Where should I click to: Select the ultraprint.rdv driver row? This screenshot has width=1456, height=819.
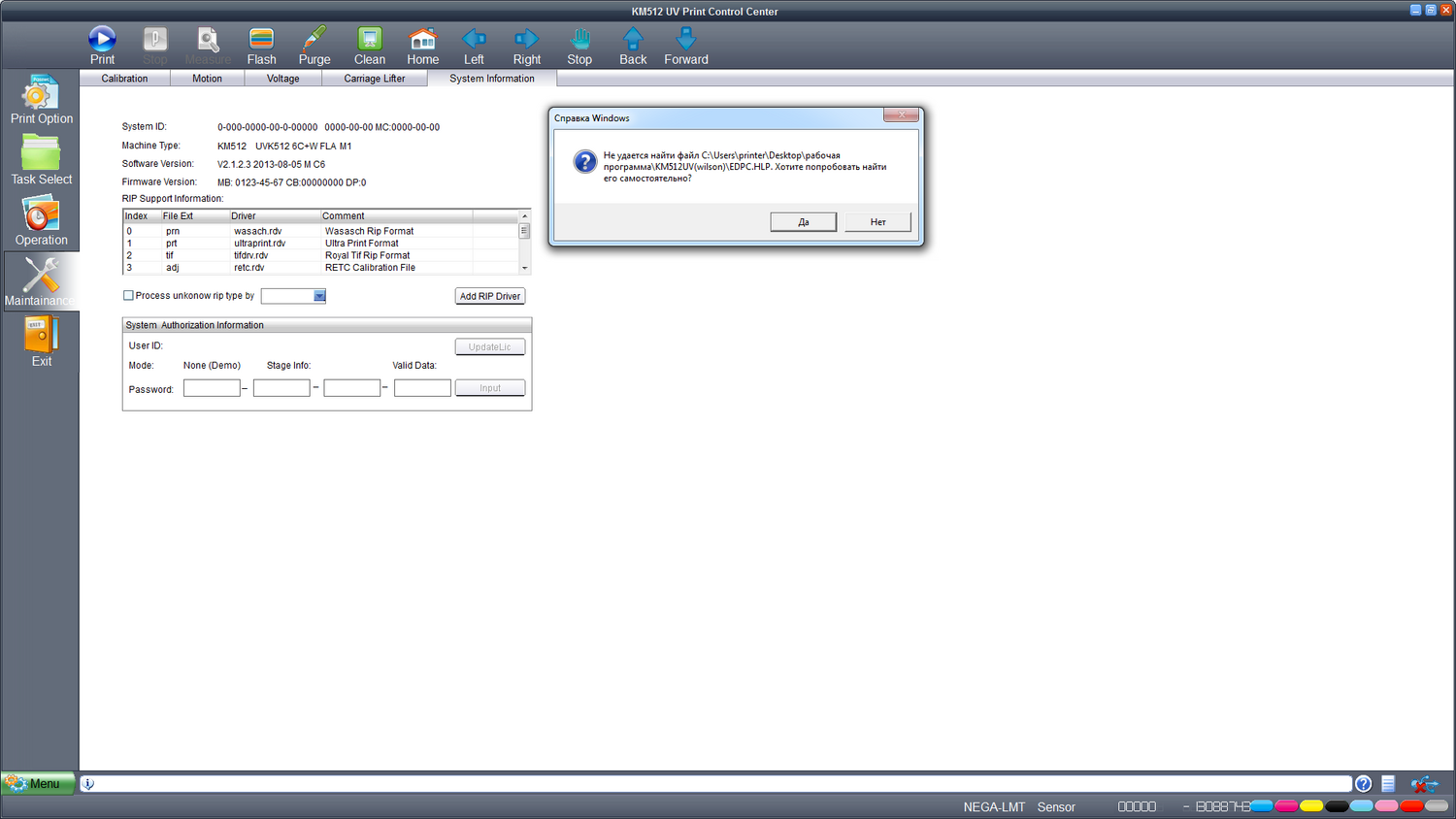321,244
